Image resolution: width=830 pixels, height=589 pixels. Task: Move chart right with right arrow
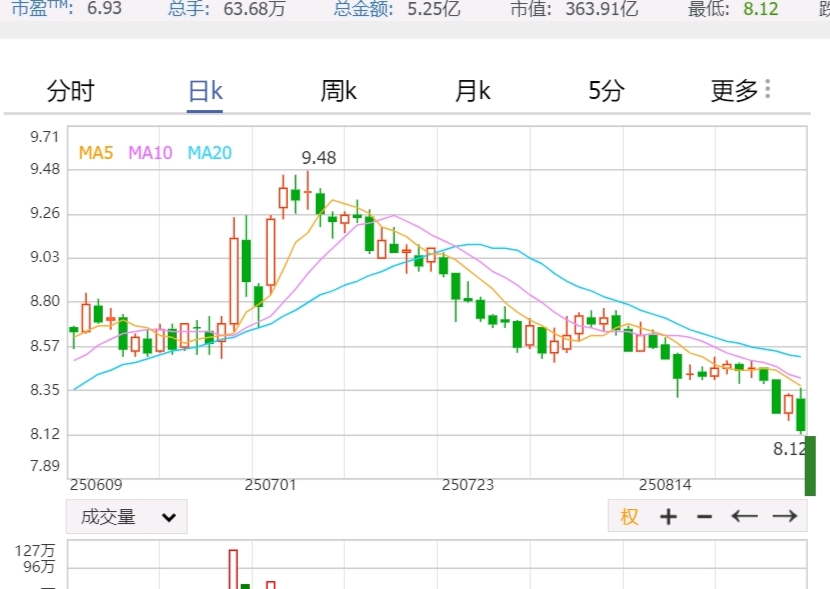784,516
